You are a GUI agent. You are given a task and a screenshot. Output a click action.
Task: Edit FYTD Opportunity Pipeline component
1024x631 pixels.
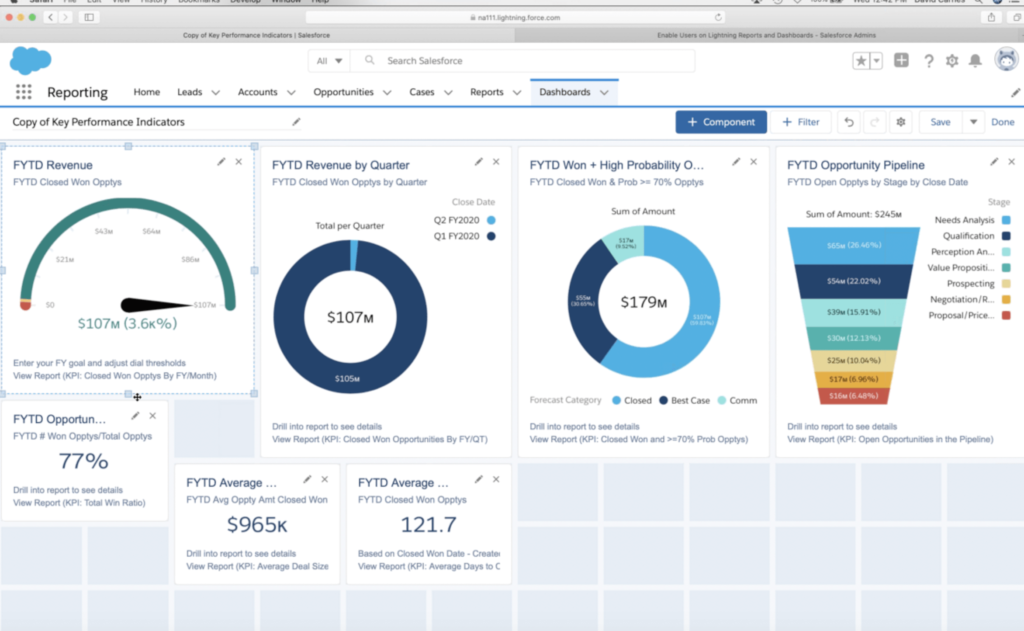[994, 161]
